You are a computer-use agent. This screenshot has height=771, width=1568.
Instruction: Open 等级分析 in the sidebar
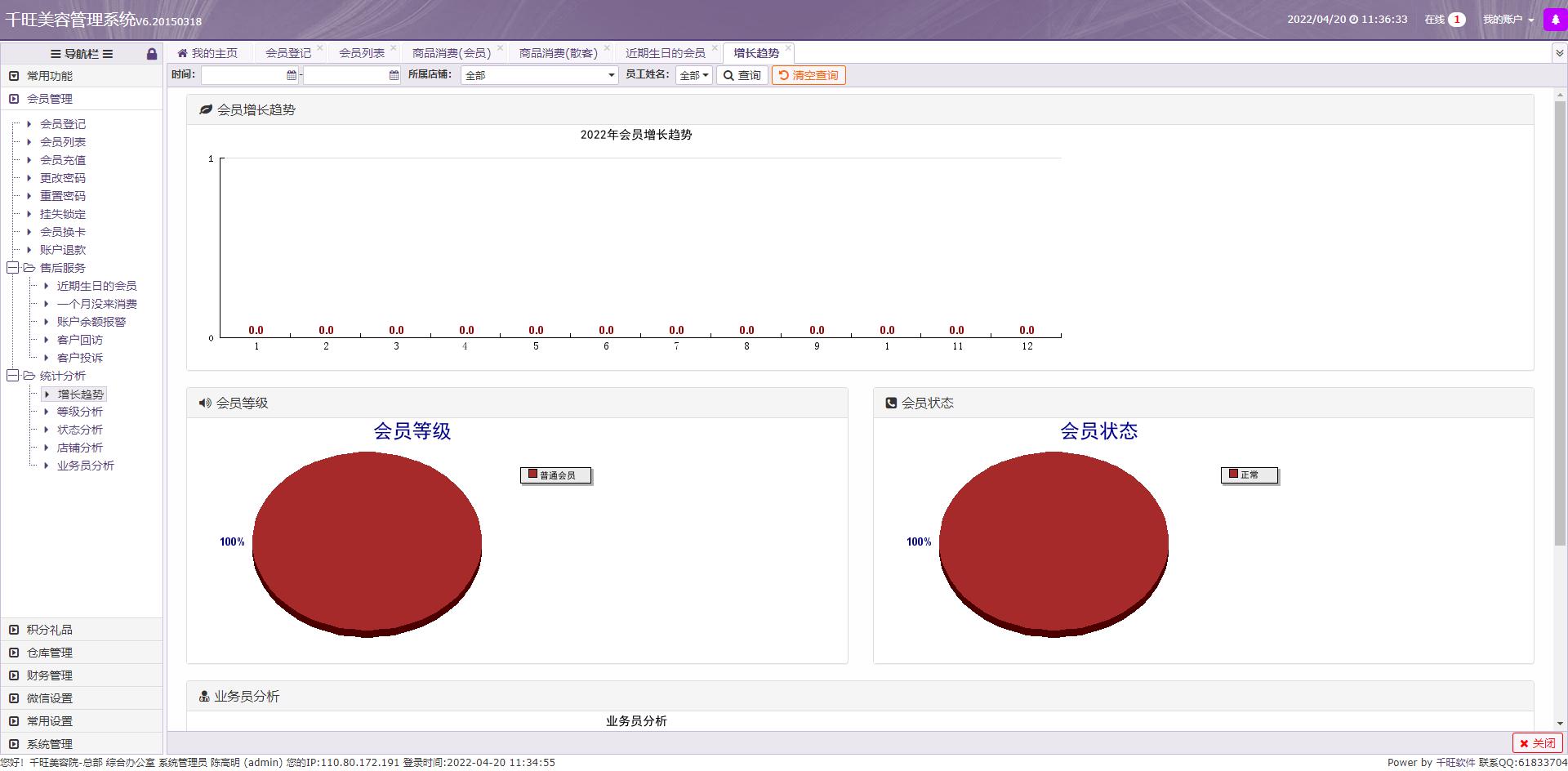(80, 412)
